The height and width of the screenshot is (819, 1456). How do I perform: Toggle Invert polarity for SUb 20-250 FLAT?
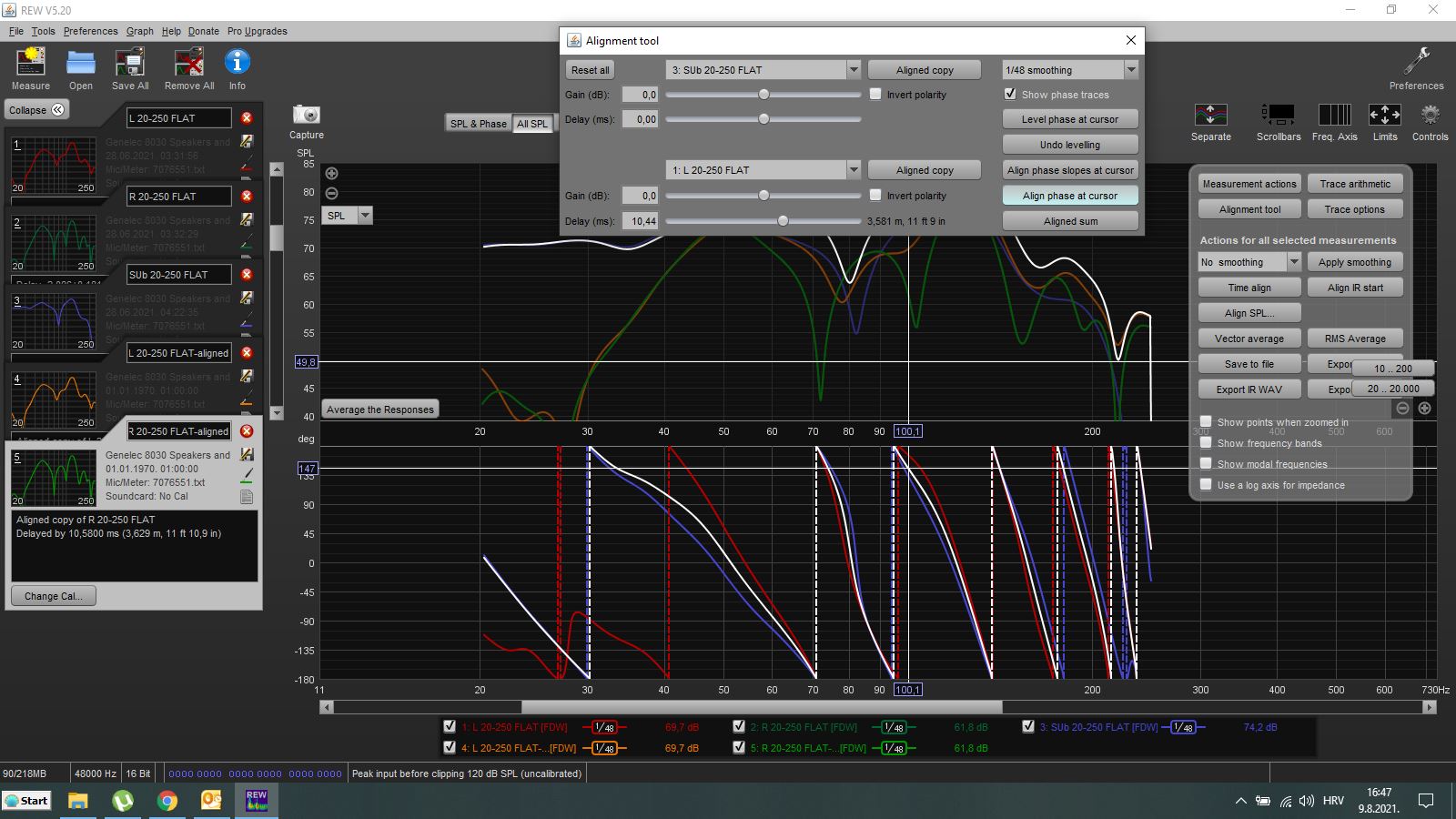click(875, 95)
